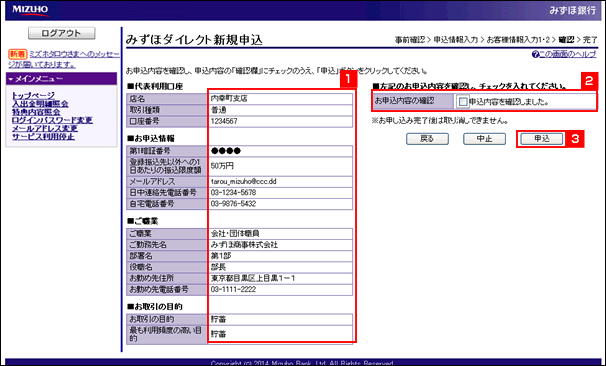Click the みずほ商事株式会社 employer value
Viewport: 606px width, 366px height.
[244, 245]
